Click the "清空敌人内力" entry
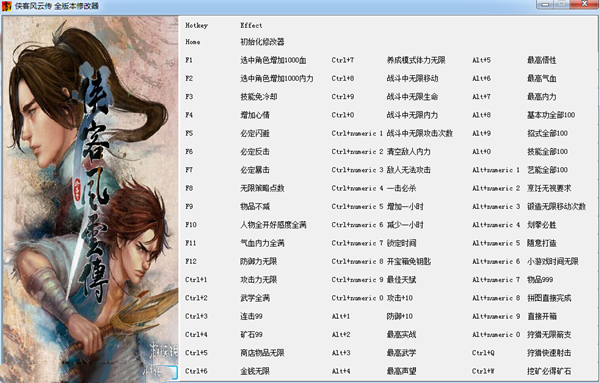The height and width of the screenshot is (383, 600). [409, 152]
